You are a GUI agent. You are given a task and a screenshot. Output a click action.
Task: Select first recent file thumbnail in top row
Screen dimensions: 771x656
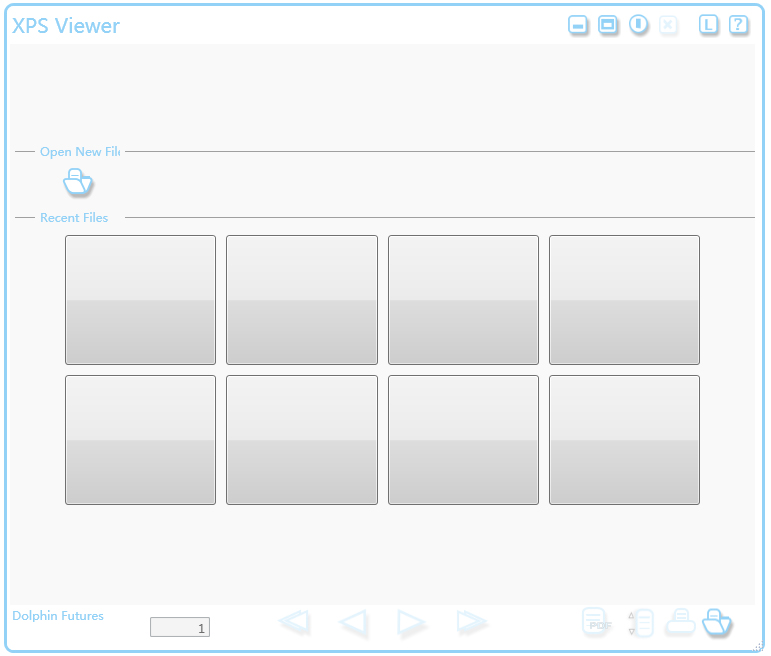click(141, 300)
